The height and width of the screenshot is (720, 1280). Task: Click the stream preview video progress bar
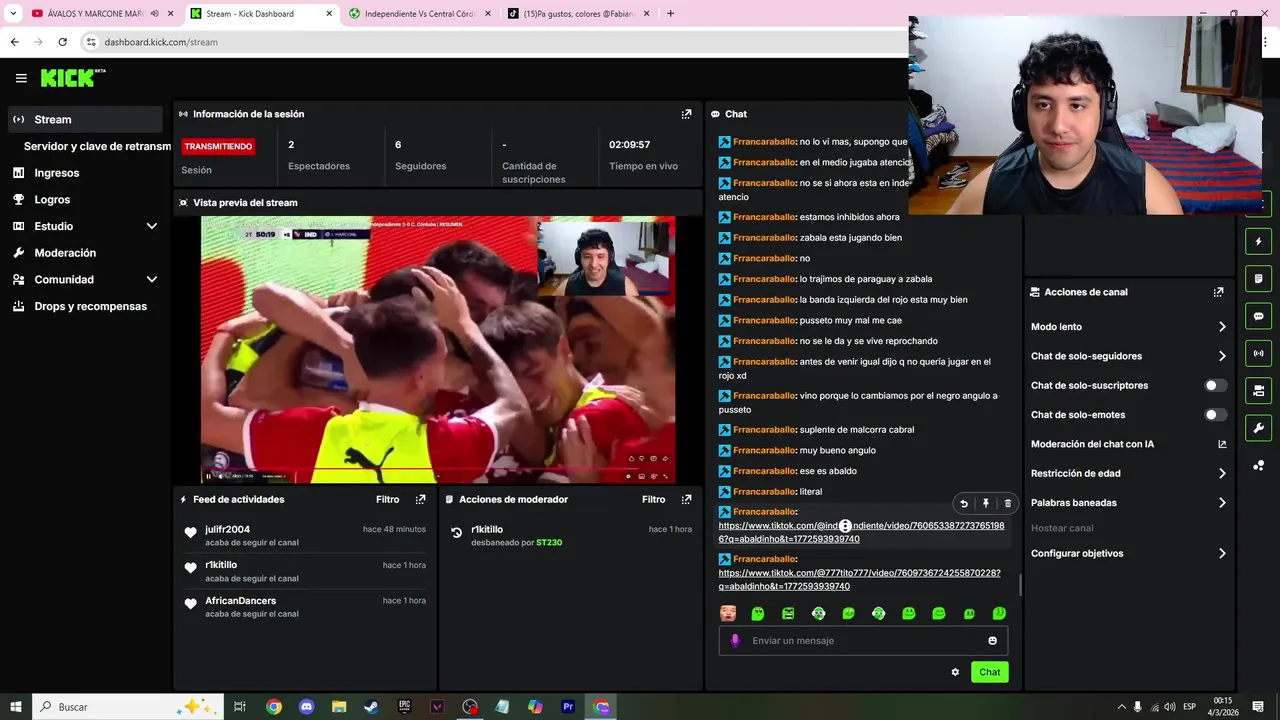(438, 468)
